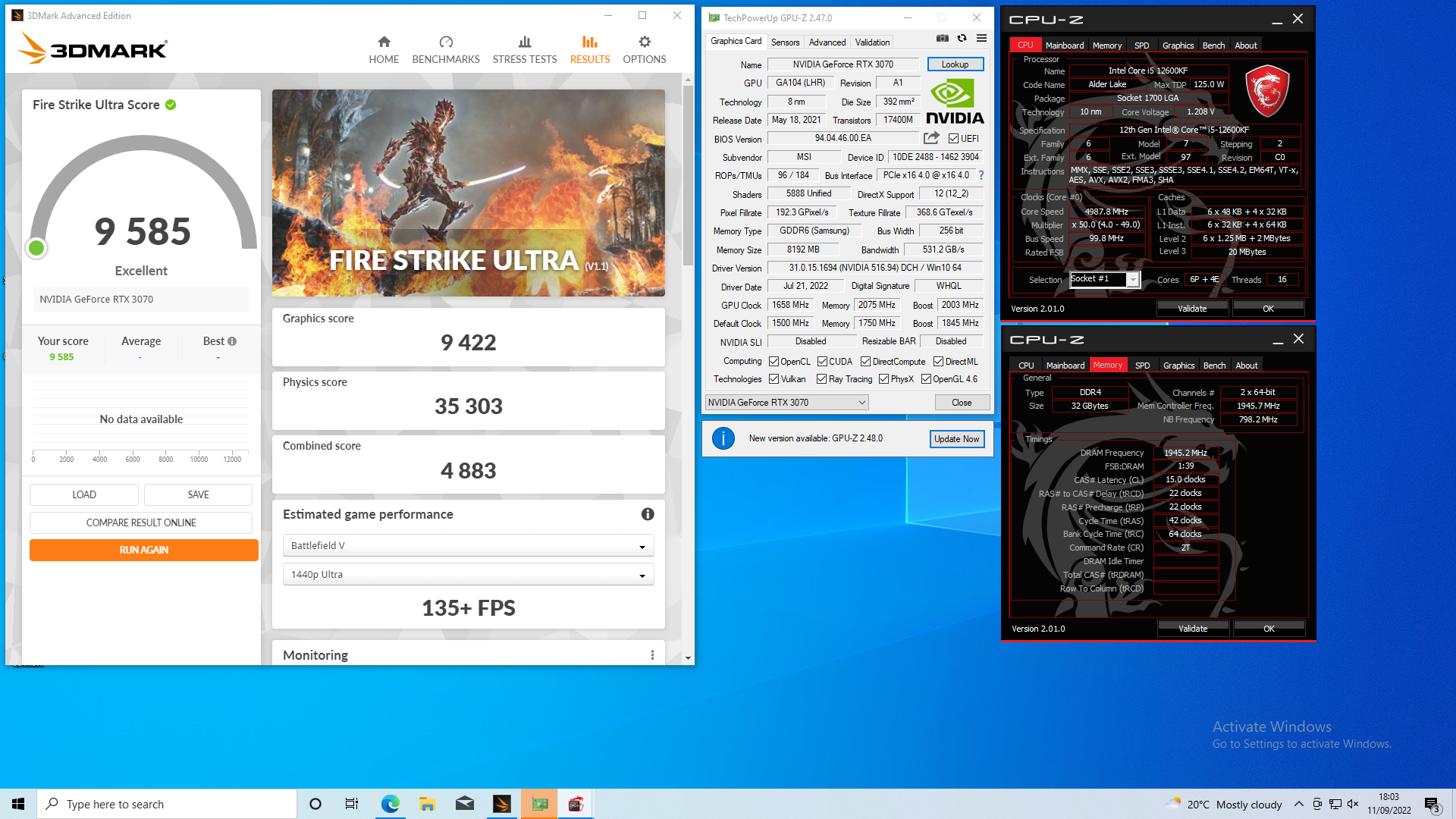Image resolution: width=1456 pixels, height=819 pixels.
Task: Open the GPU-Z hamburger menu
Action: [x=981, y=38]
